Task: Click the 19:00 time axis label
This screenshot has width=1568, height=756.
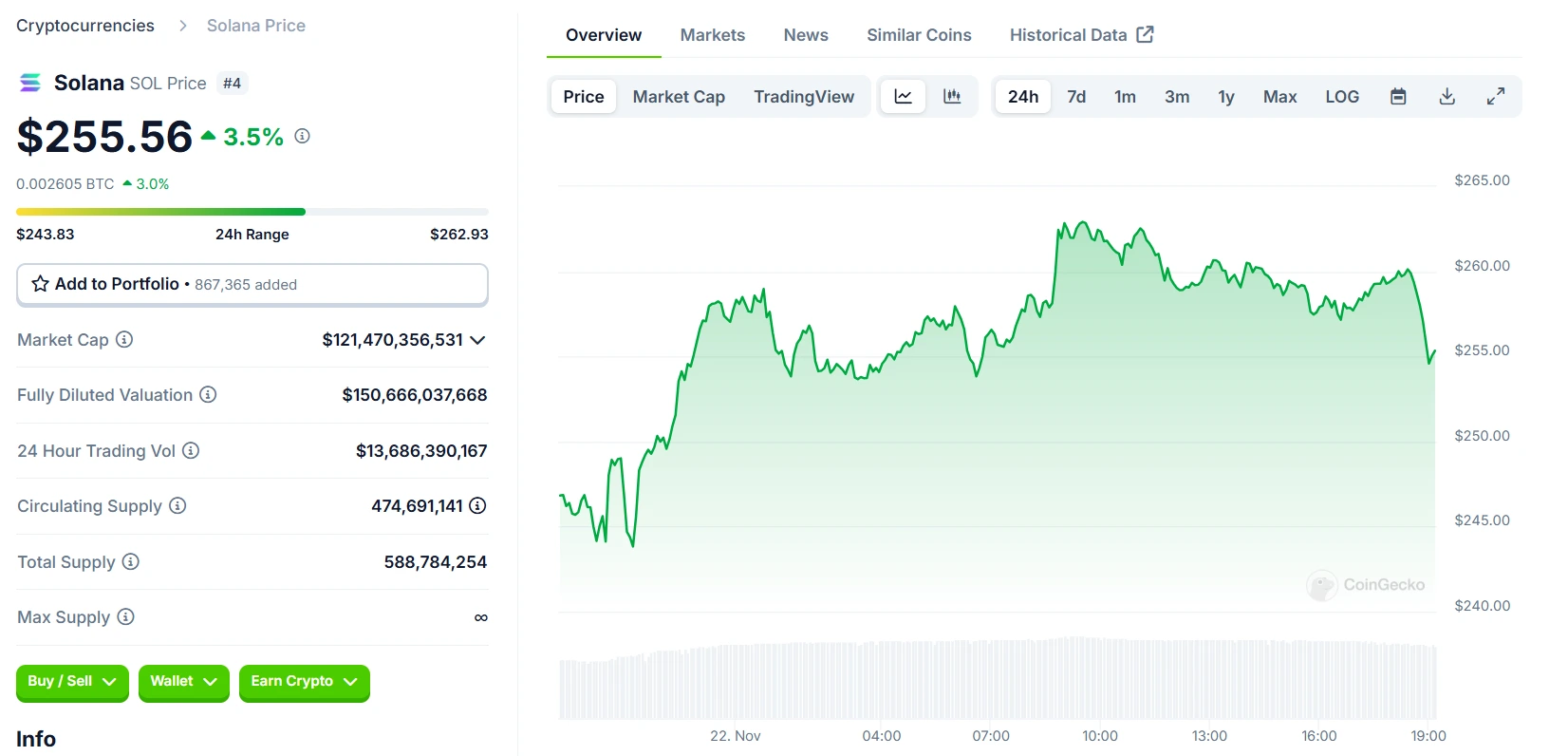Action: (x=1428, y=735)
